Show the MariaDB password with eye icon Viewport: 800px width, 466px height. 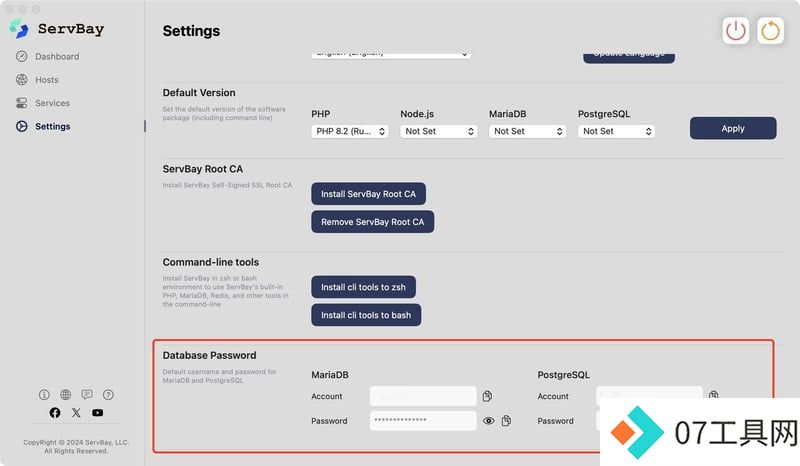coord(489,421)
